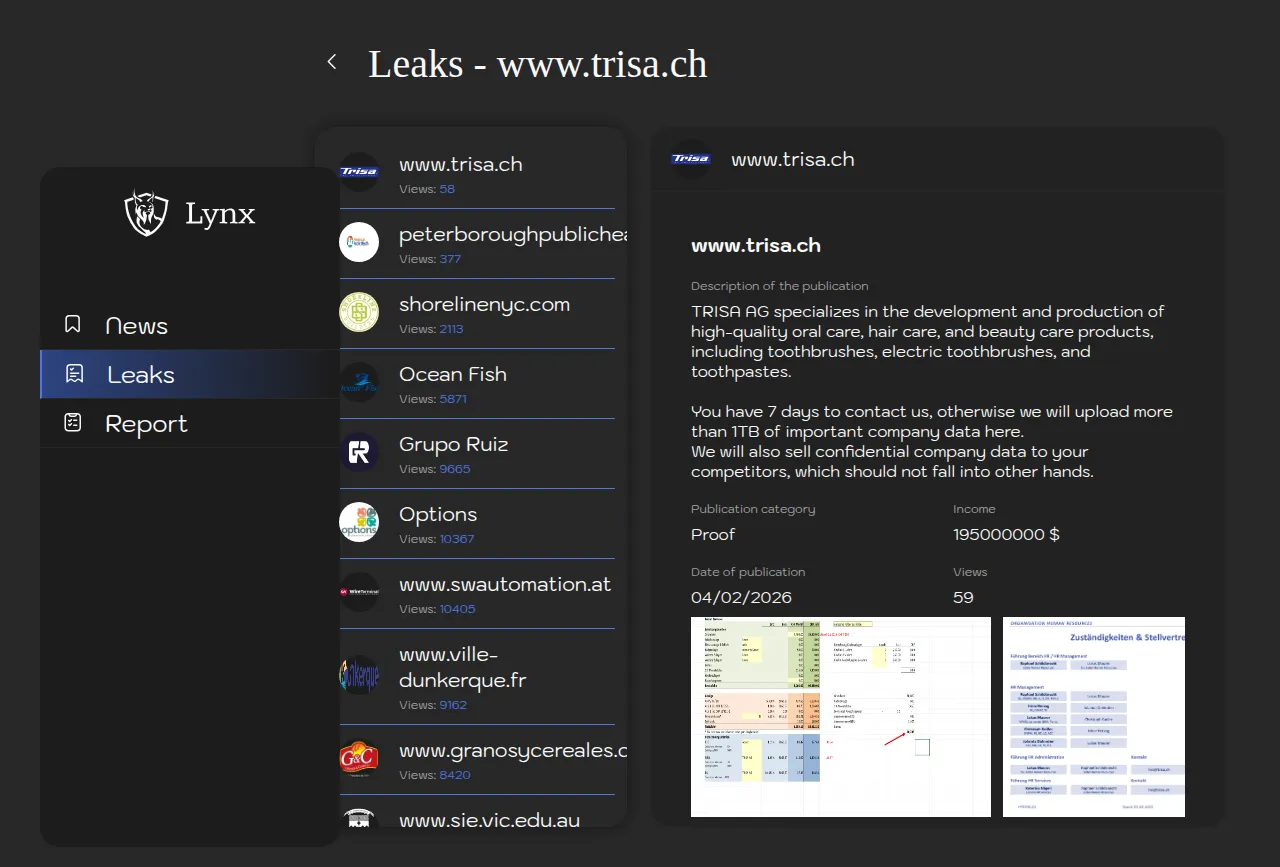Open the Report menu item

146,424
